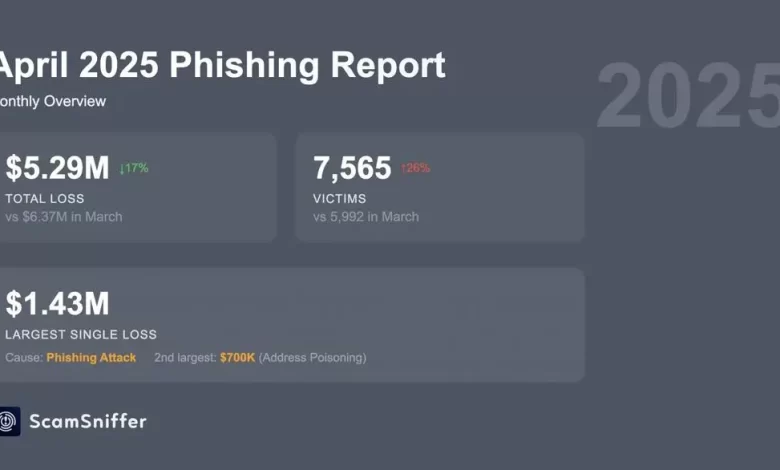Click the Monthly Overview subtitle
Image resolution: width=780 pixels, height=470 pixels.
pyautogui.click(x=53, y=101)
